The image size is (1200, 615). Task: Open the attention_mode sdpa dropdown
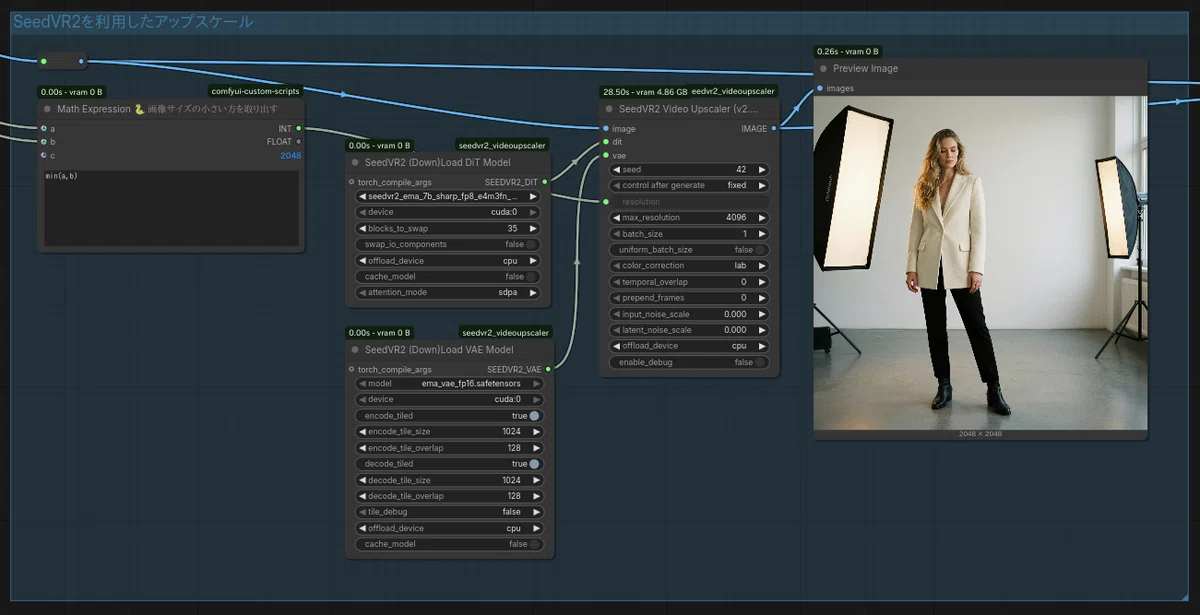click(449, 293)
